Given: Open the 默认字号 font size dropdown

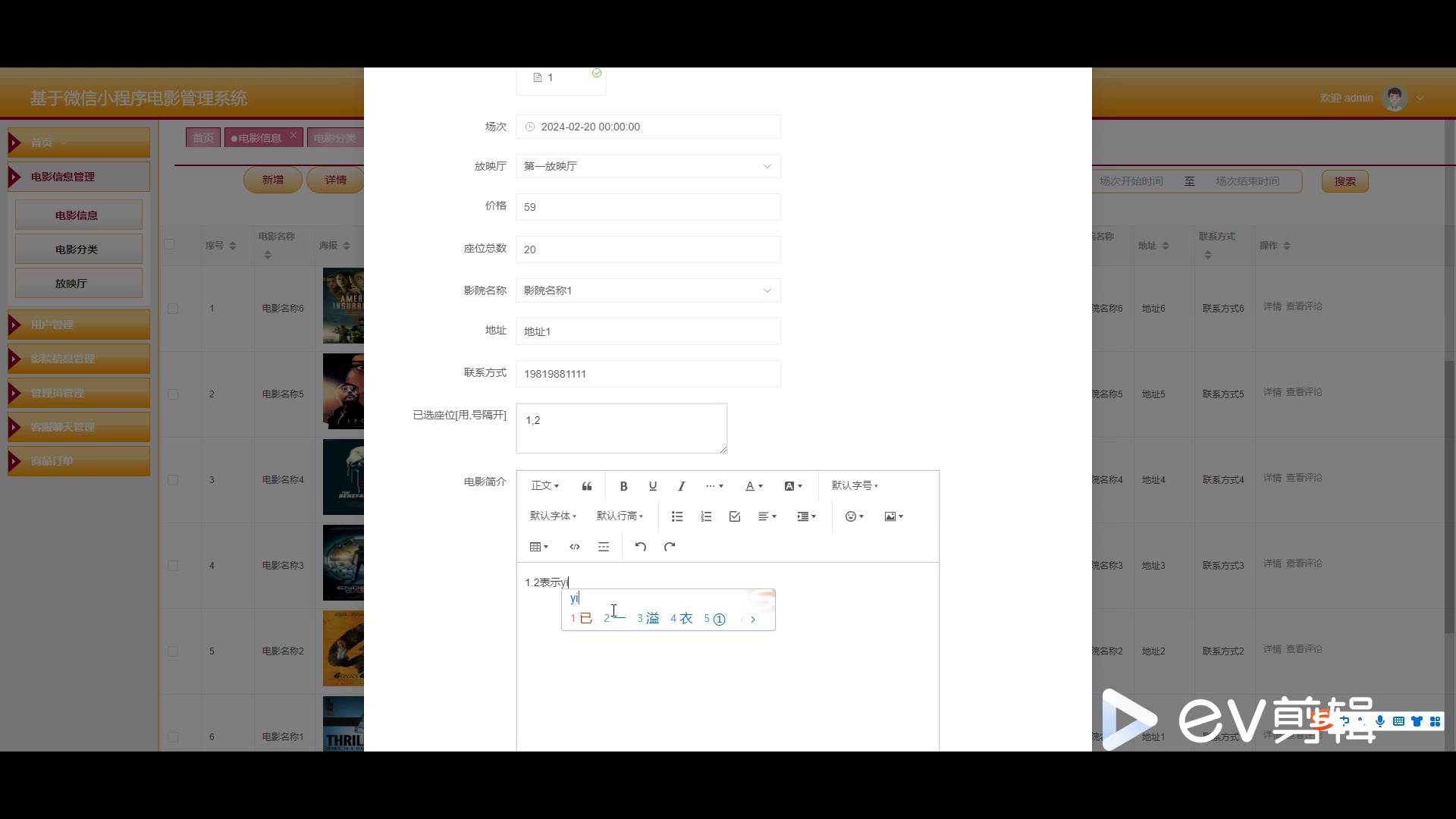Looking at the screenshot, I should pyautogui.click(x=854, y=485).
